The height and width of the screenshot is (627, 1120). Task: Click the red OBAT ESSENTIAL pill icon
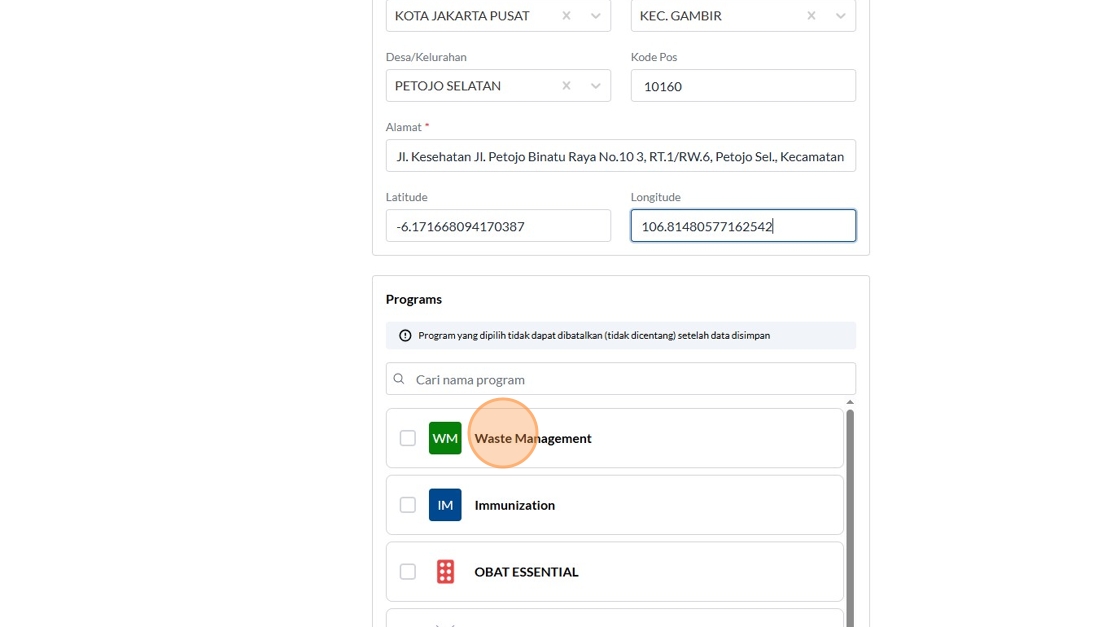(445, 572)
